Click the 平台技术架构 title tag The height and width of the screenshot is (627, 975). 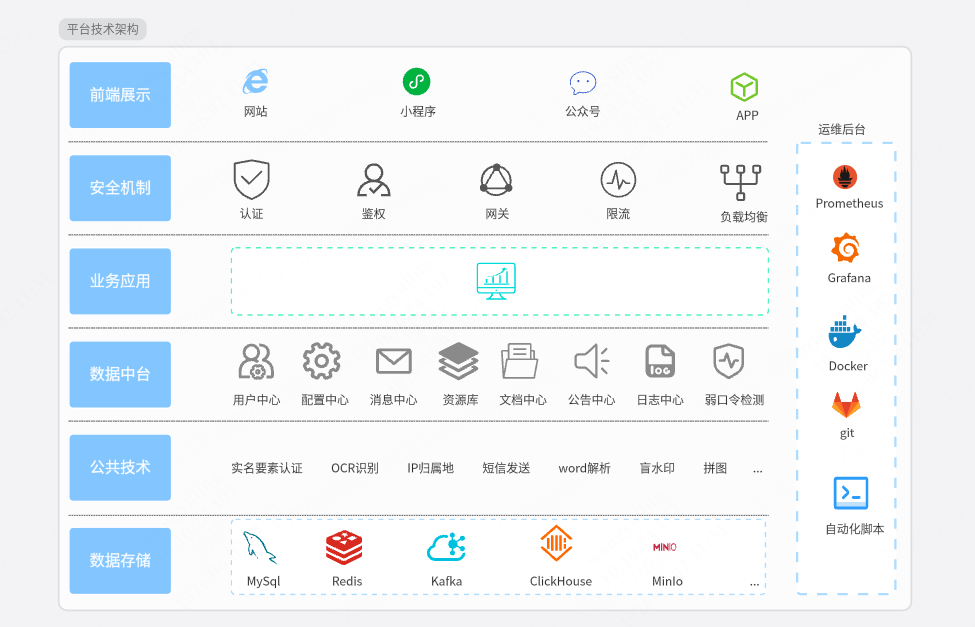click(103, 29)
